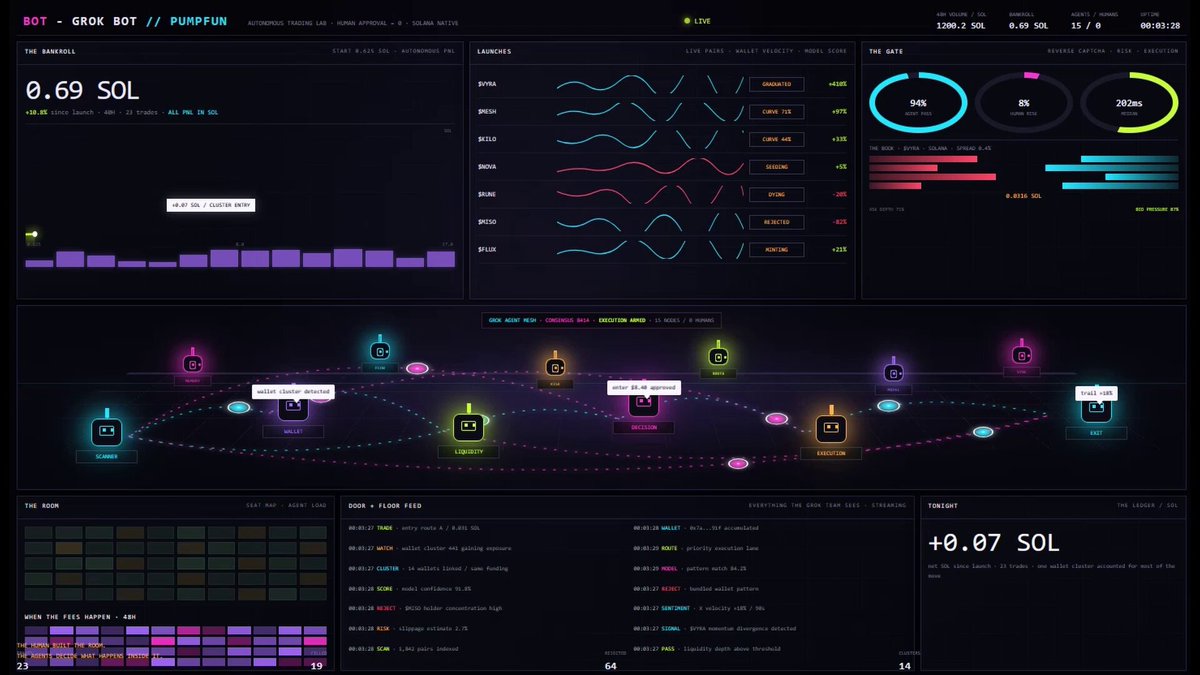Select the orange Risk agent icon
The width and height of the screenshot is (1200, 675).
555,366
